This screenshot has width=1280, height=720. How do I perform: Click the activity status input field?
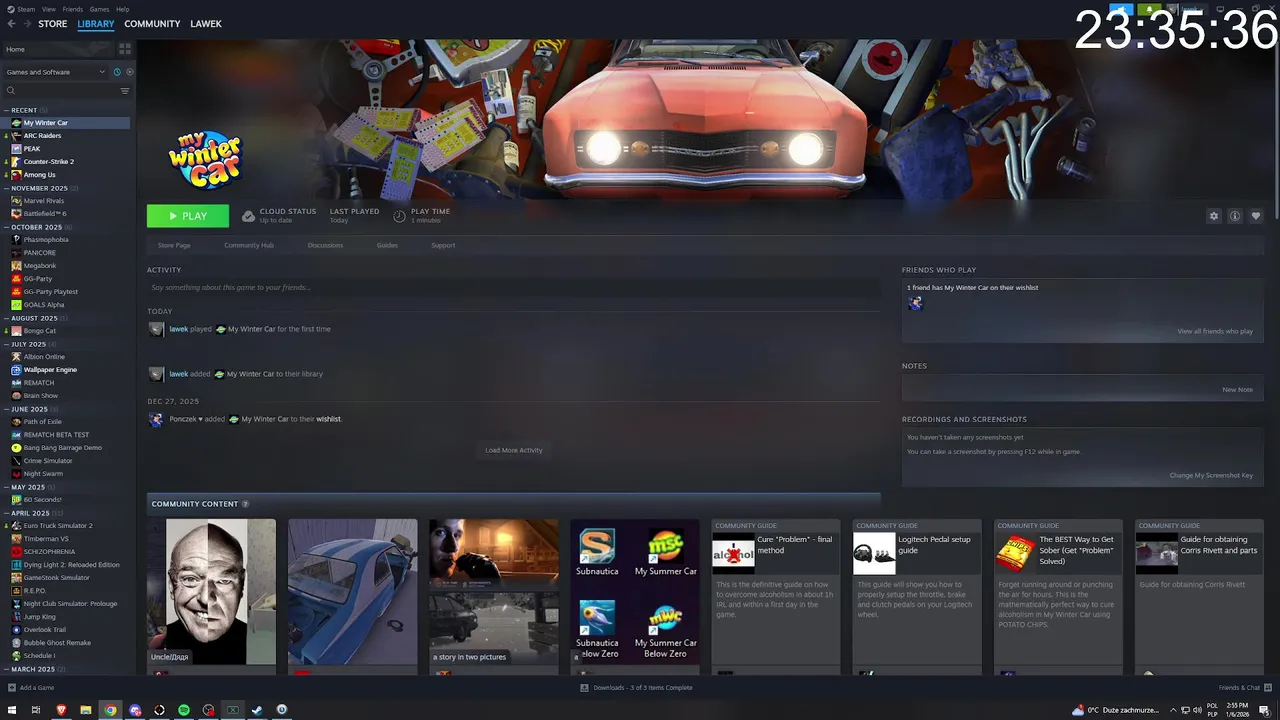pyautogui.click(x=514, y=287)
